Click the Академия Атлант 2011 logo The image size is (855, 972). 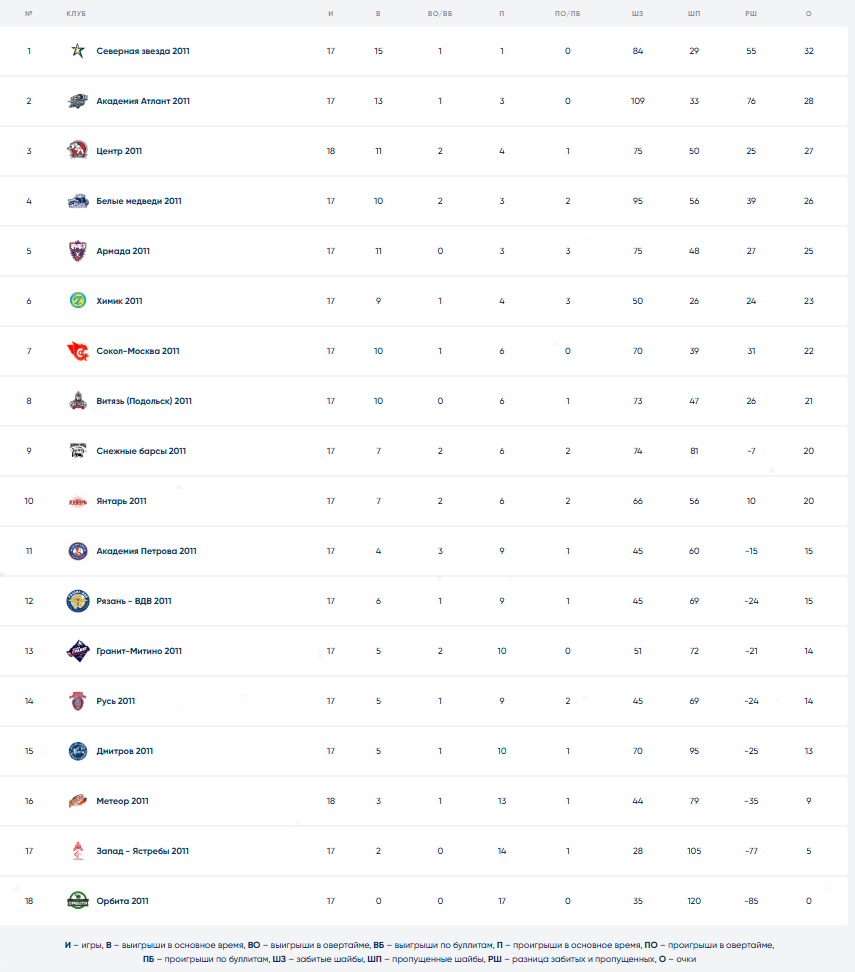point(78,101)
